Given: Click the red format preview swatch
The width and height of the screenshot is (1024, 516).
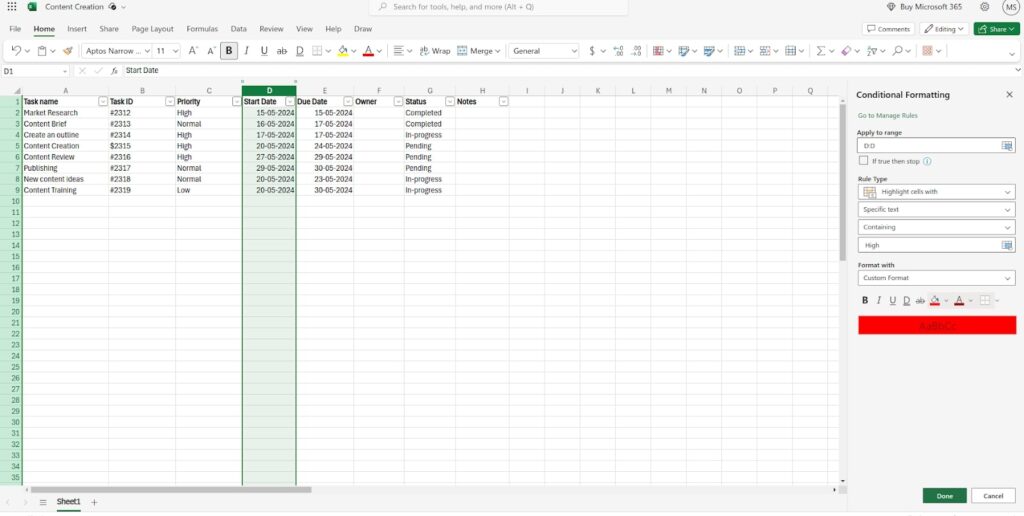Looking at the screenshot, I should pos(937,325).
